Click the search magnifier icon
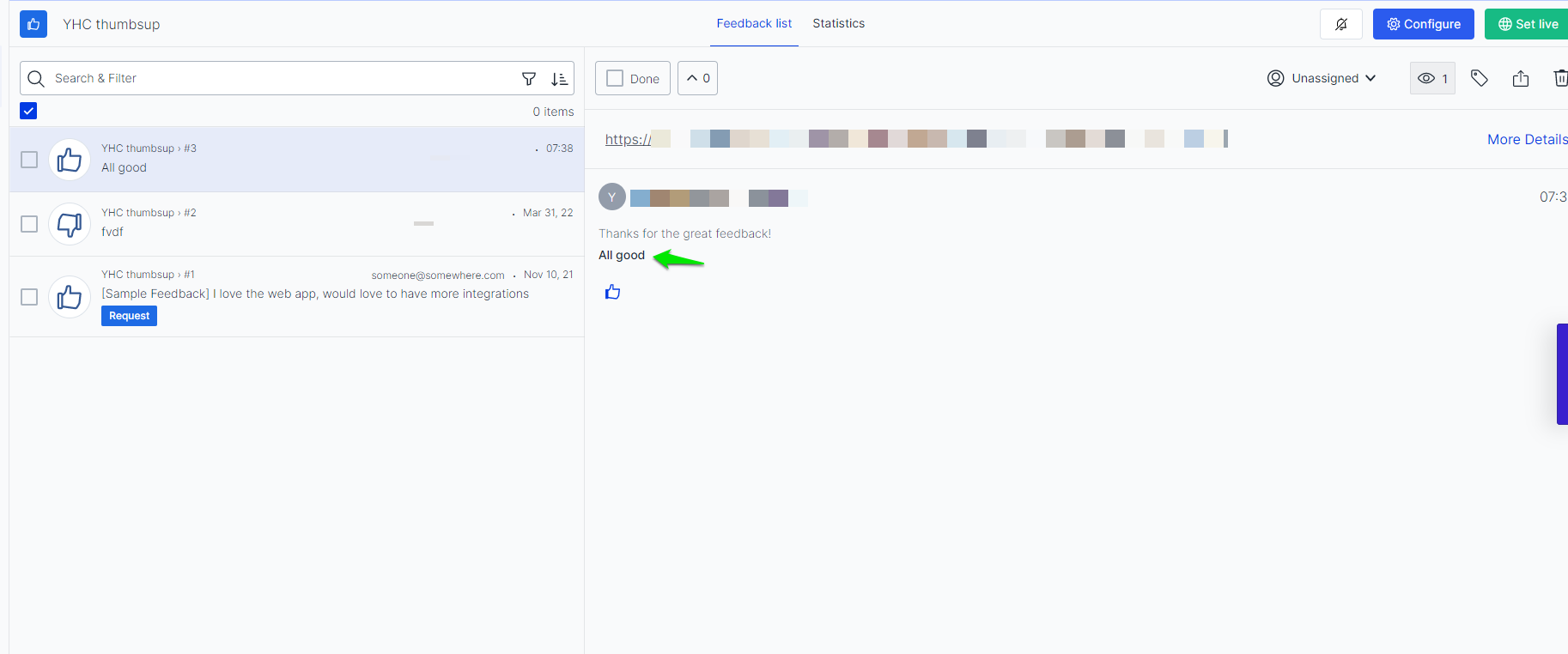The height and width of the screenshot is (654, 1568). [x=36, y=79]
